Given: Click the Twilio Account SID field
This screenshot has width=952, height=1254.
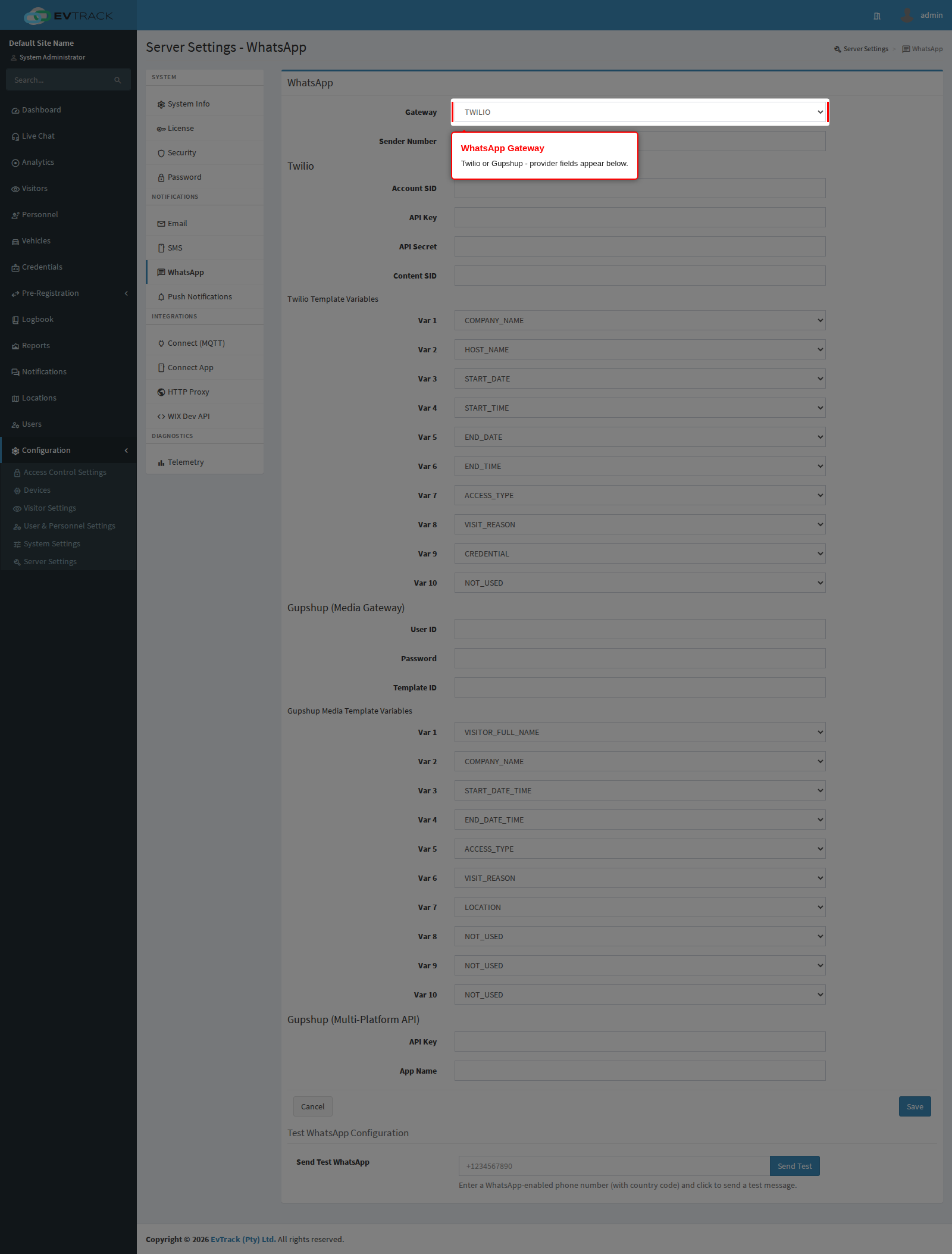Looking at the screenshot, I should point(640,188).
